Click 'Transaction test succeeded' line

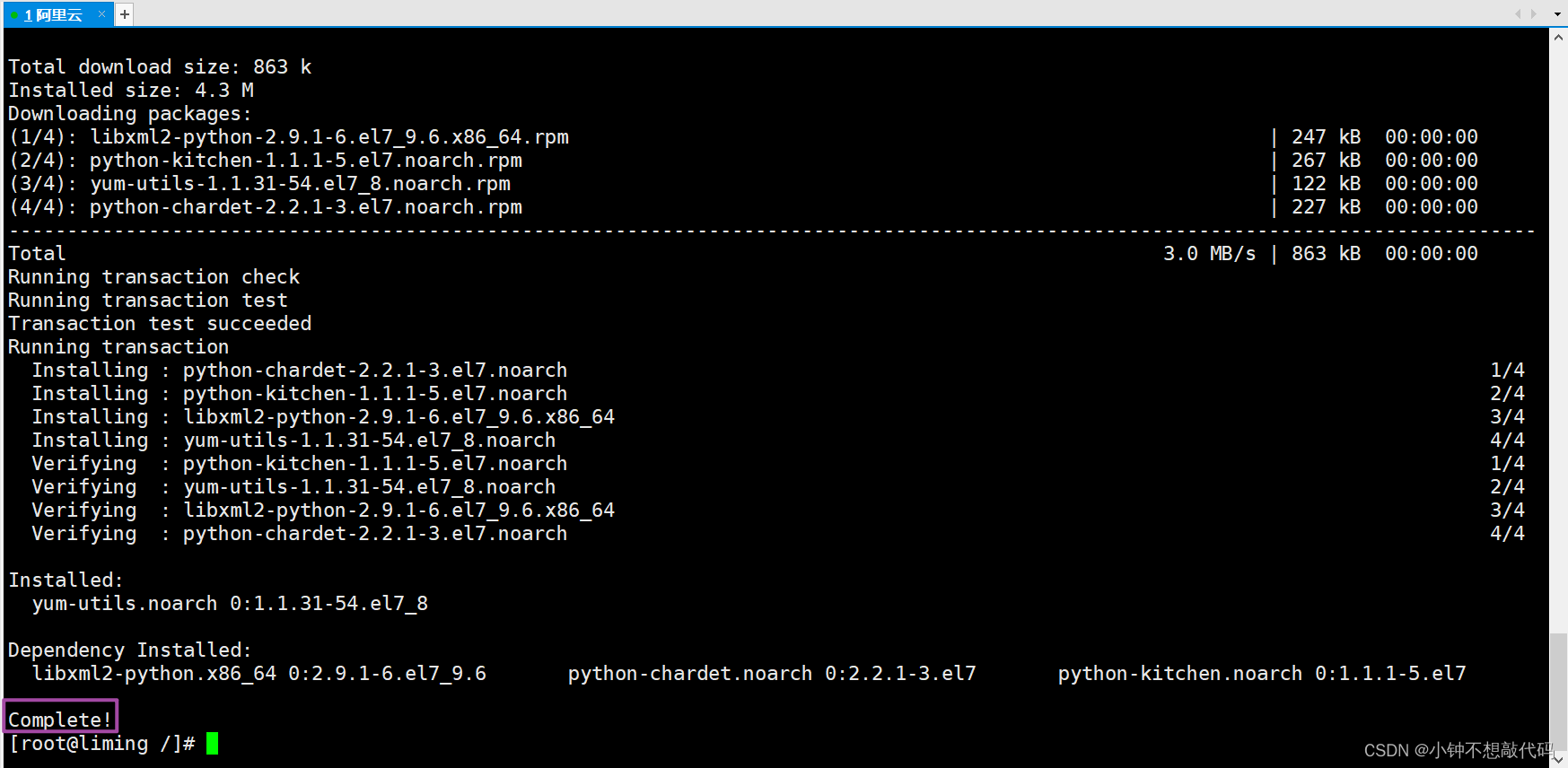(160, 324)
